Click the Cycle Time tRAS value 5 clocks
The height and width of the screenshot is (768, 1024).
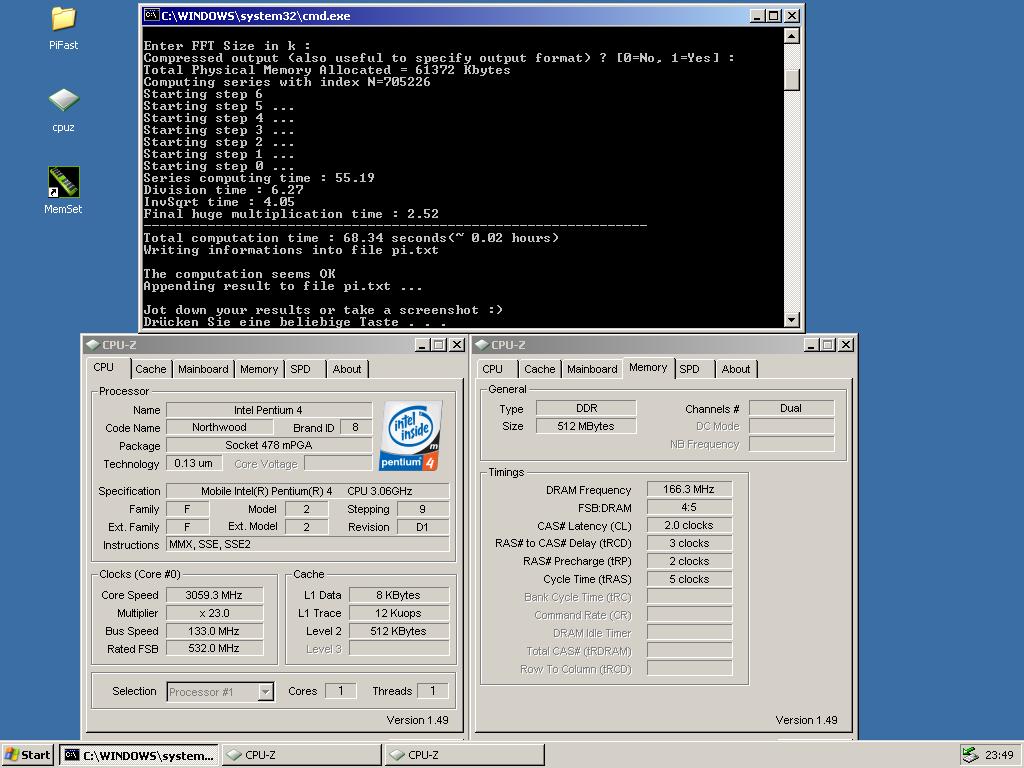(689, 579)
